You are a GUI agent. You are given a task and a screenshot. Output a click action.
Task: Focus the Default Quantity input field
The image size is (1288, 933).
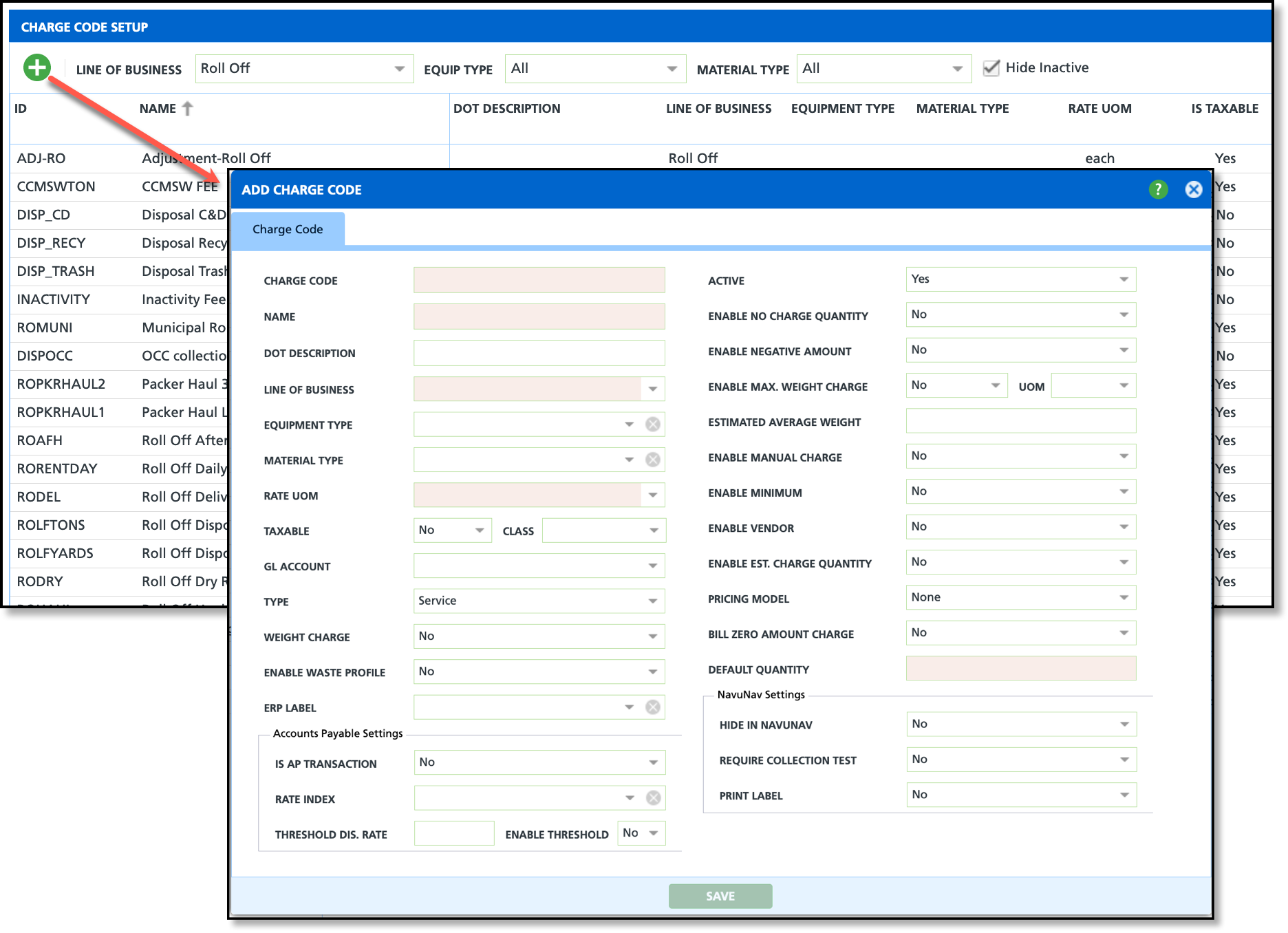tap(1021, 668)
